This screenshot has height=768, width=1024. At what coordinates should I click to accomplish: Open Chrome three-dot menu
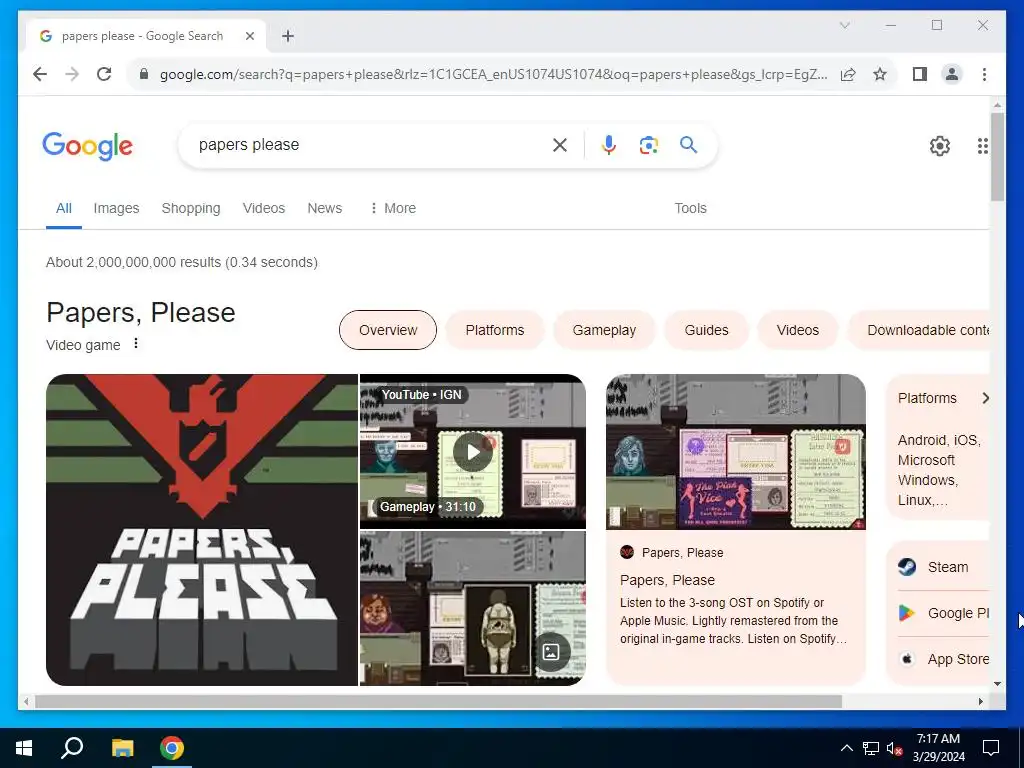click(x=984, y=74)
